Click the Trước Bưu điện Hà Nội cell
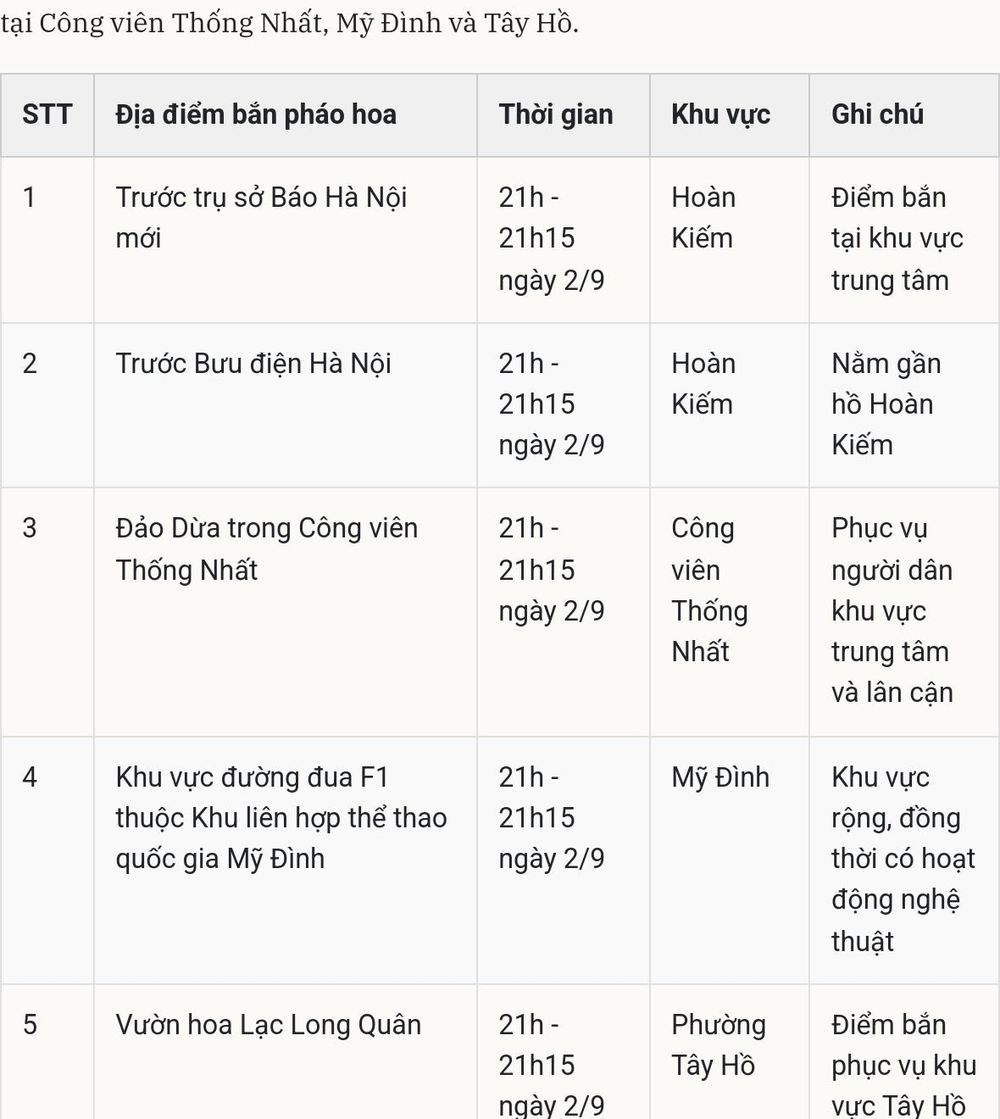Viewport: 1000px width, 1119px height. pos(286,405)
